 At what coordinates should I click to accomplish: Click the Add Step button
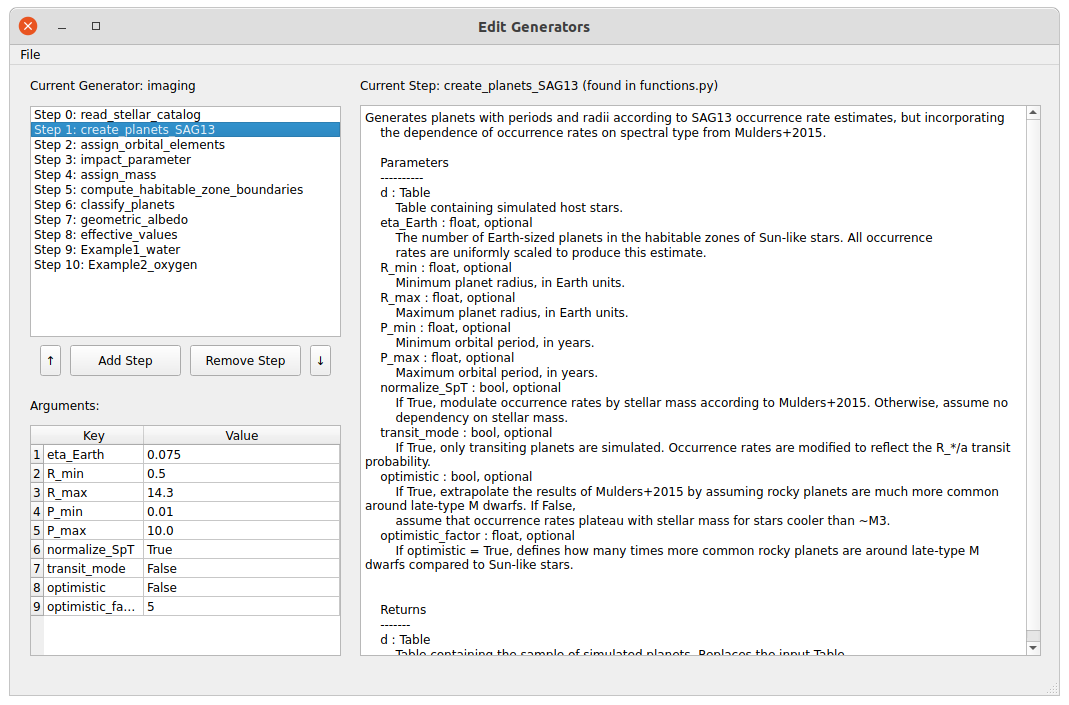pos(125,361)
